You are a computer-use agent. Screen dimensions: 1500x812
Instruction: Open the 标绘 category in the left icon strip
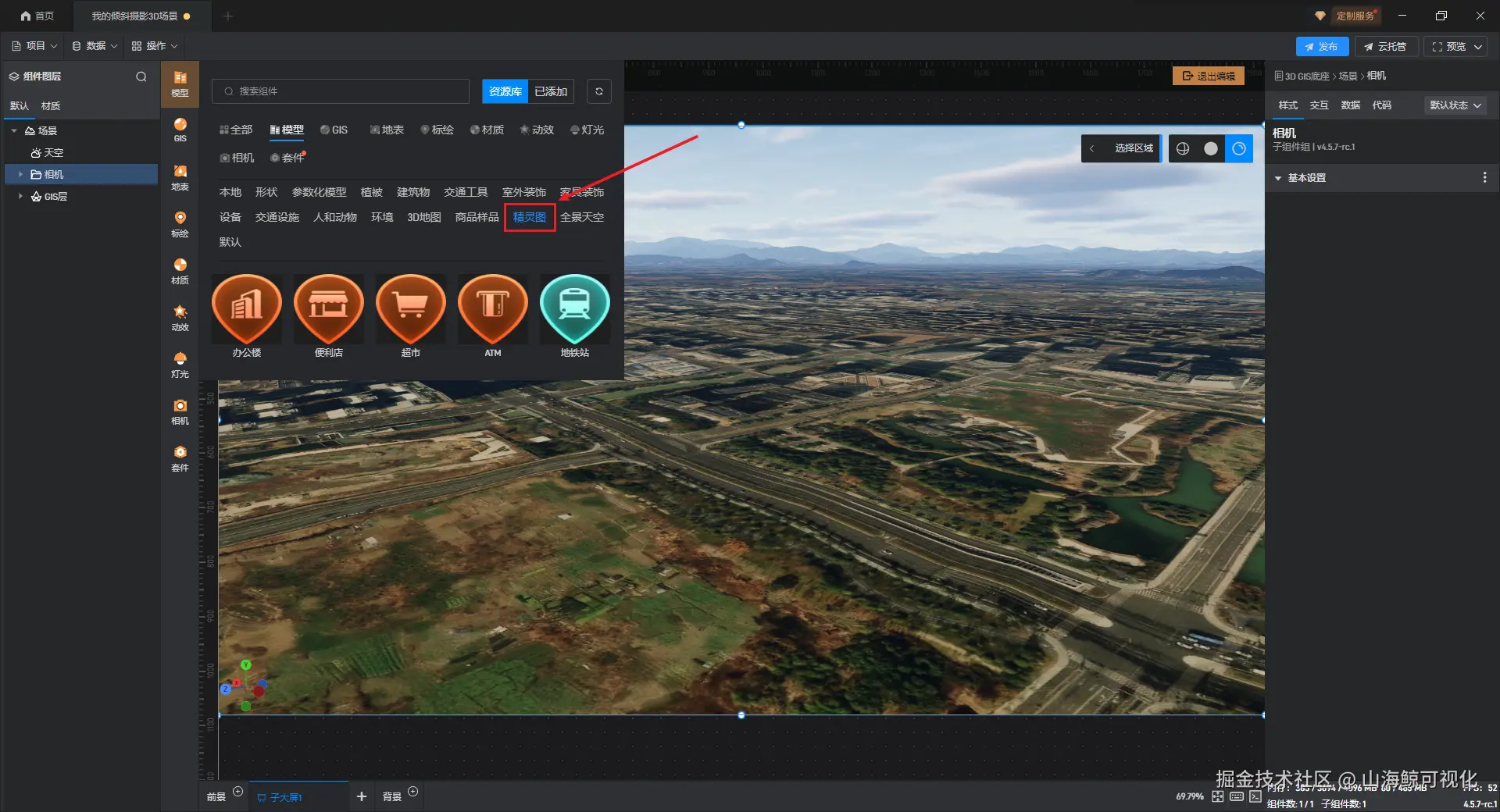coord(180,224)
